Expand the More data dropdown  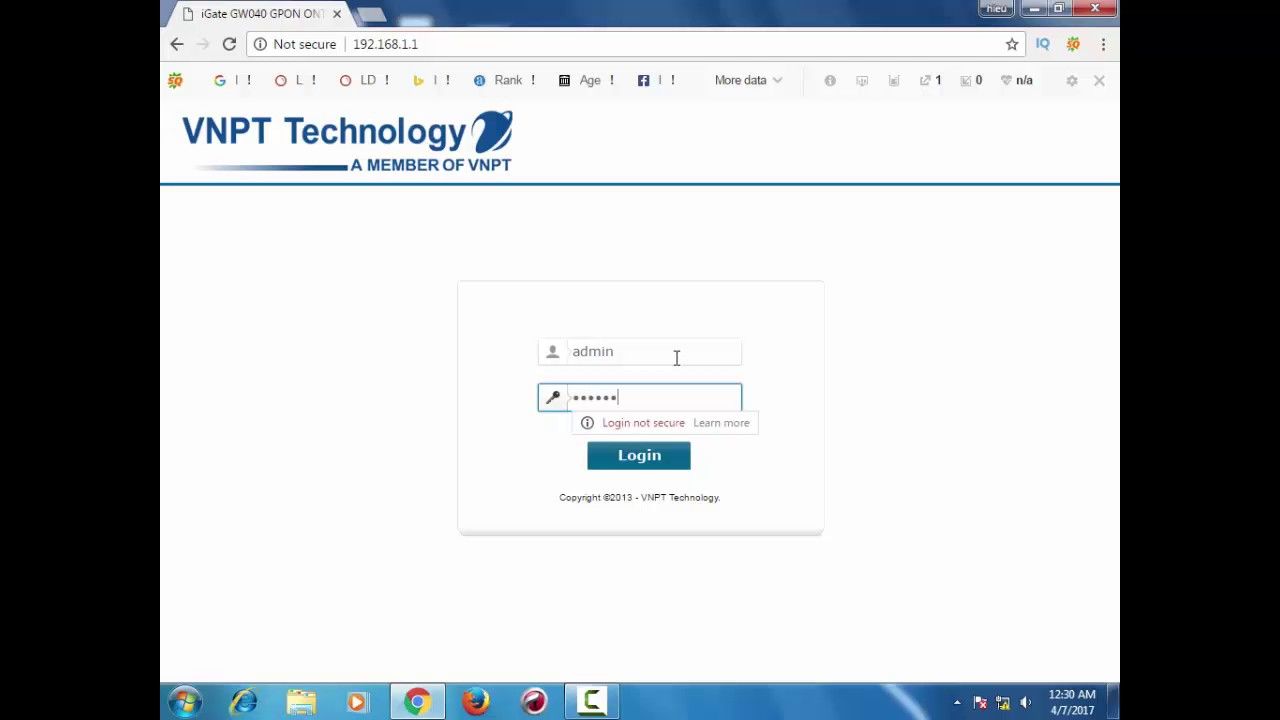click(x=748, y=80)
